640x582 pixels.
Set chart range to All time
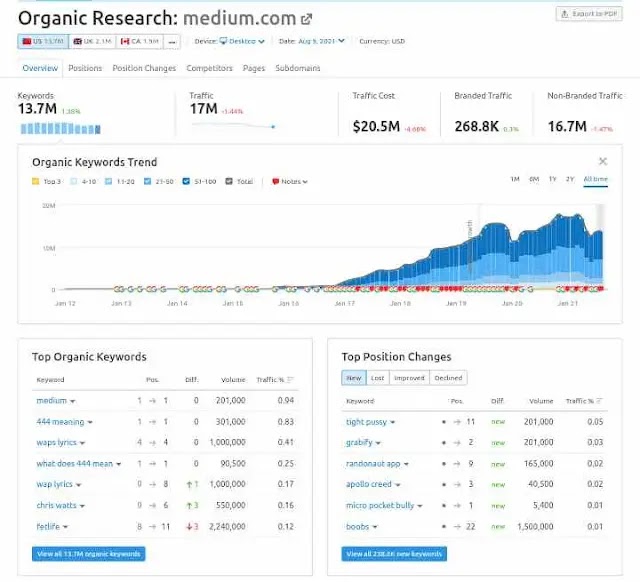pos(596,179)
